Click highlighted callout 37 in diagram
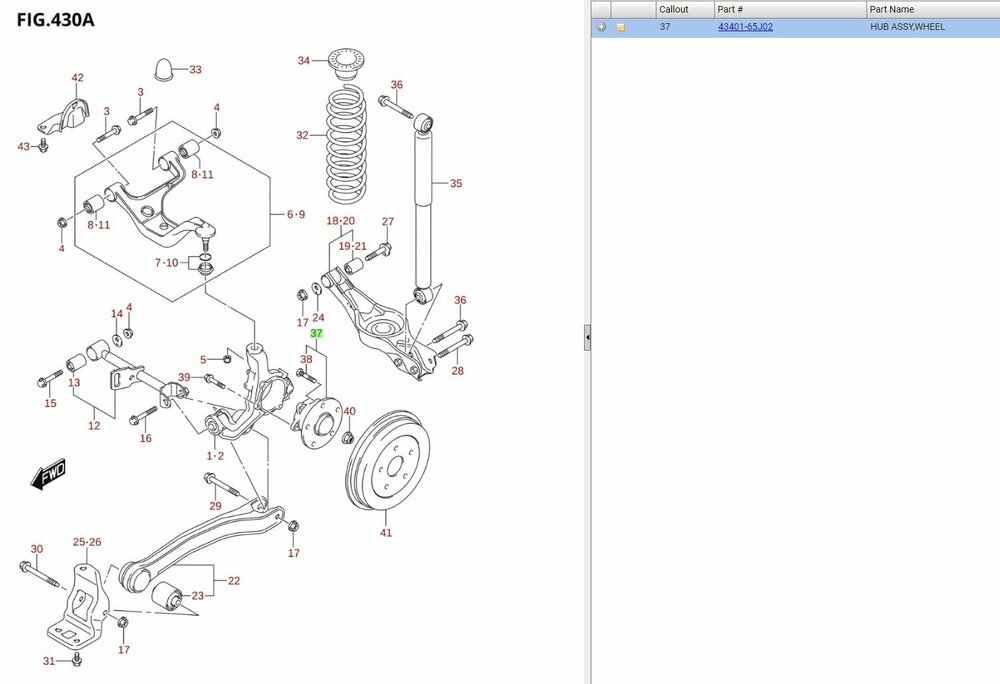 coord(317,333)
